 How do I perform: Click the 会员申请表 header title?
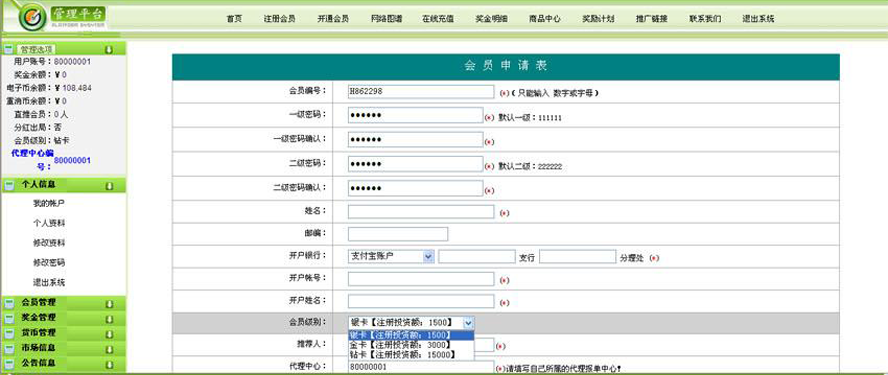click(506, 66)
